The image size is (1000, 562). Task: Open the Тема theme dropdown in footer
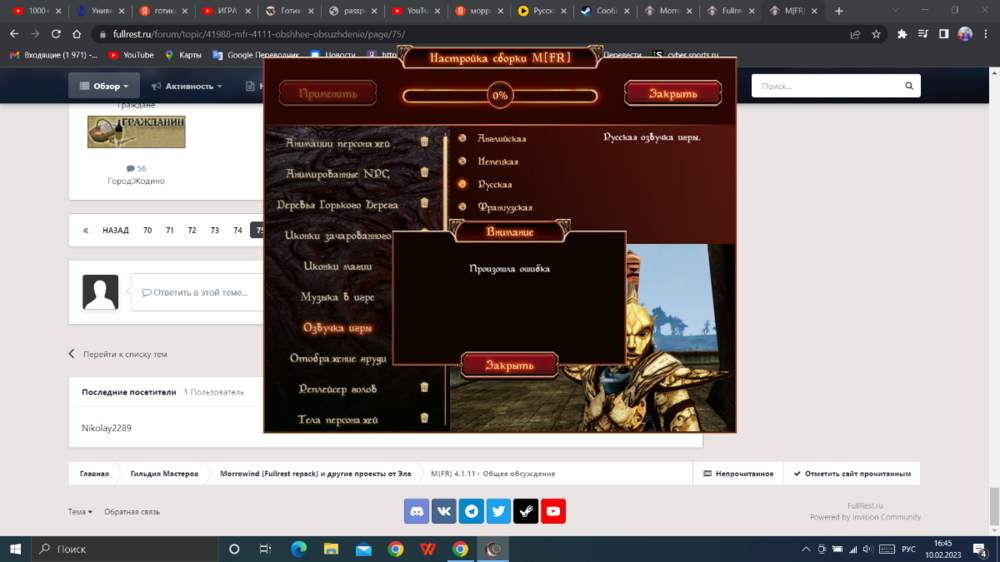tap(80, 512)
